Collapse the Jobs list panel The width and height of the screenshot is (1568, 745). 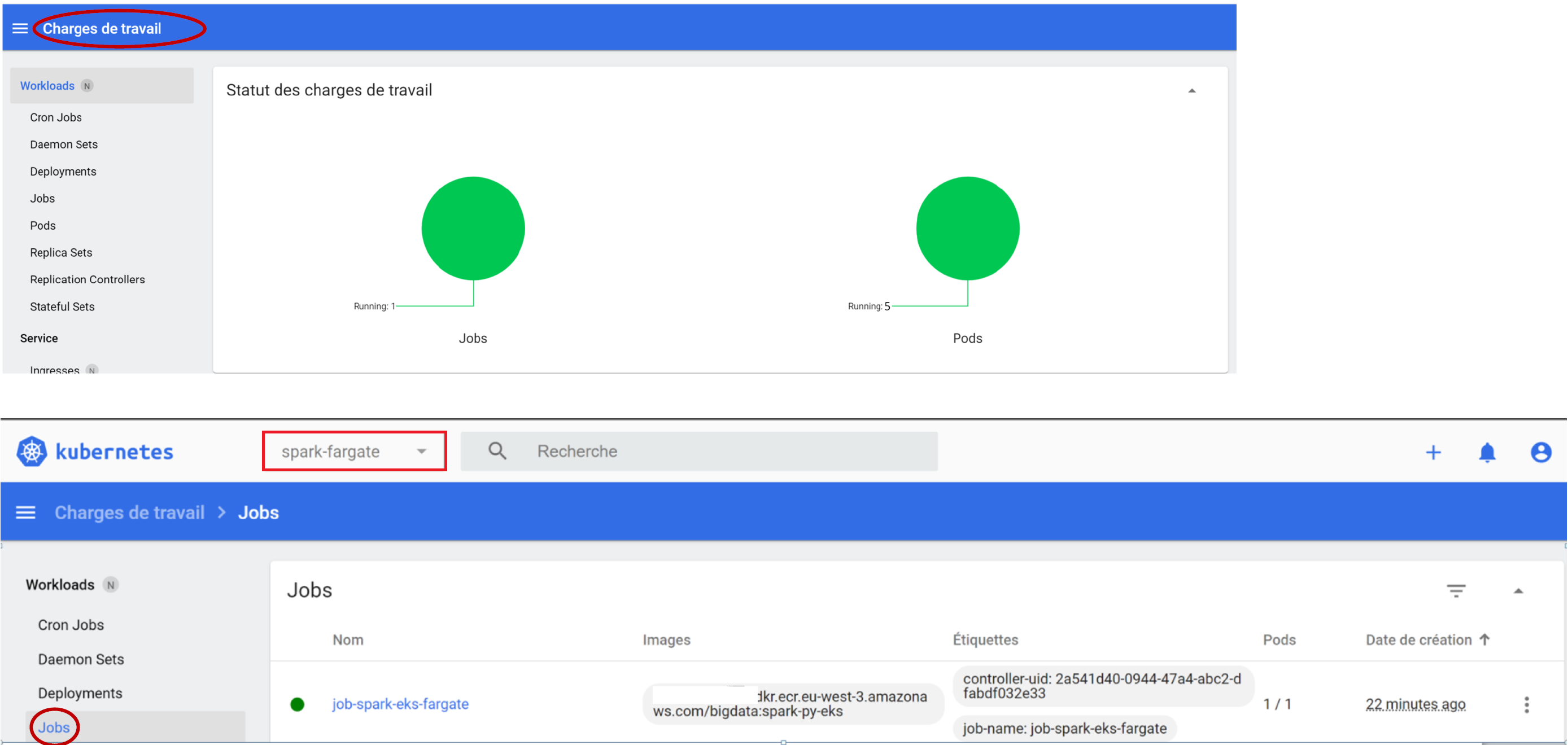coord(1519,590)
